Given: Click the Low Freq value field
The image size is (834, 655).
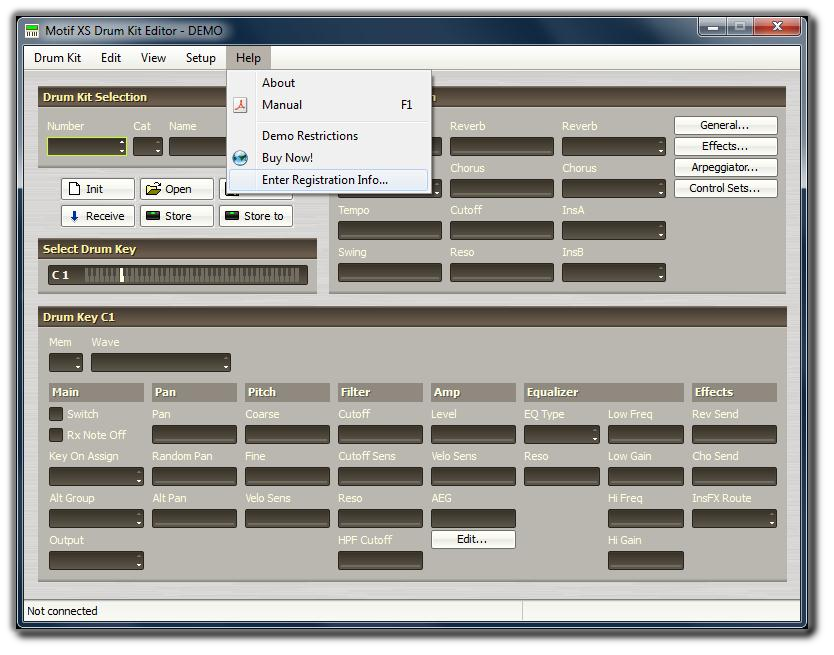Looking at the screenshot, I should (x=646, y=435).
